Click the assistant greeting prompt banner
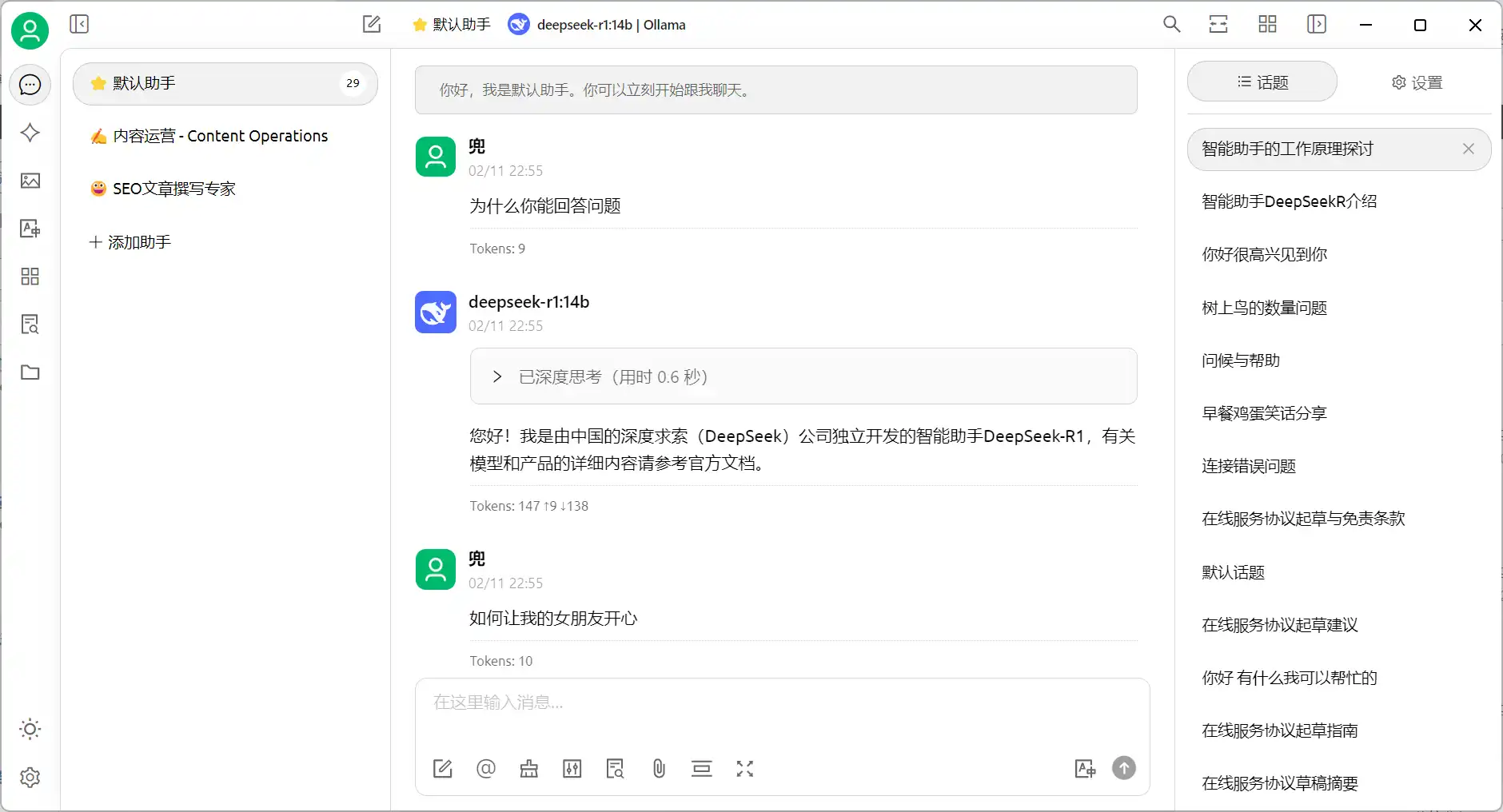 (775, 90)
